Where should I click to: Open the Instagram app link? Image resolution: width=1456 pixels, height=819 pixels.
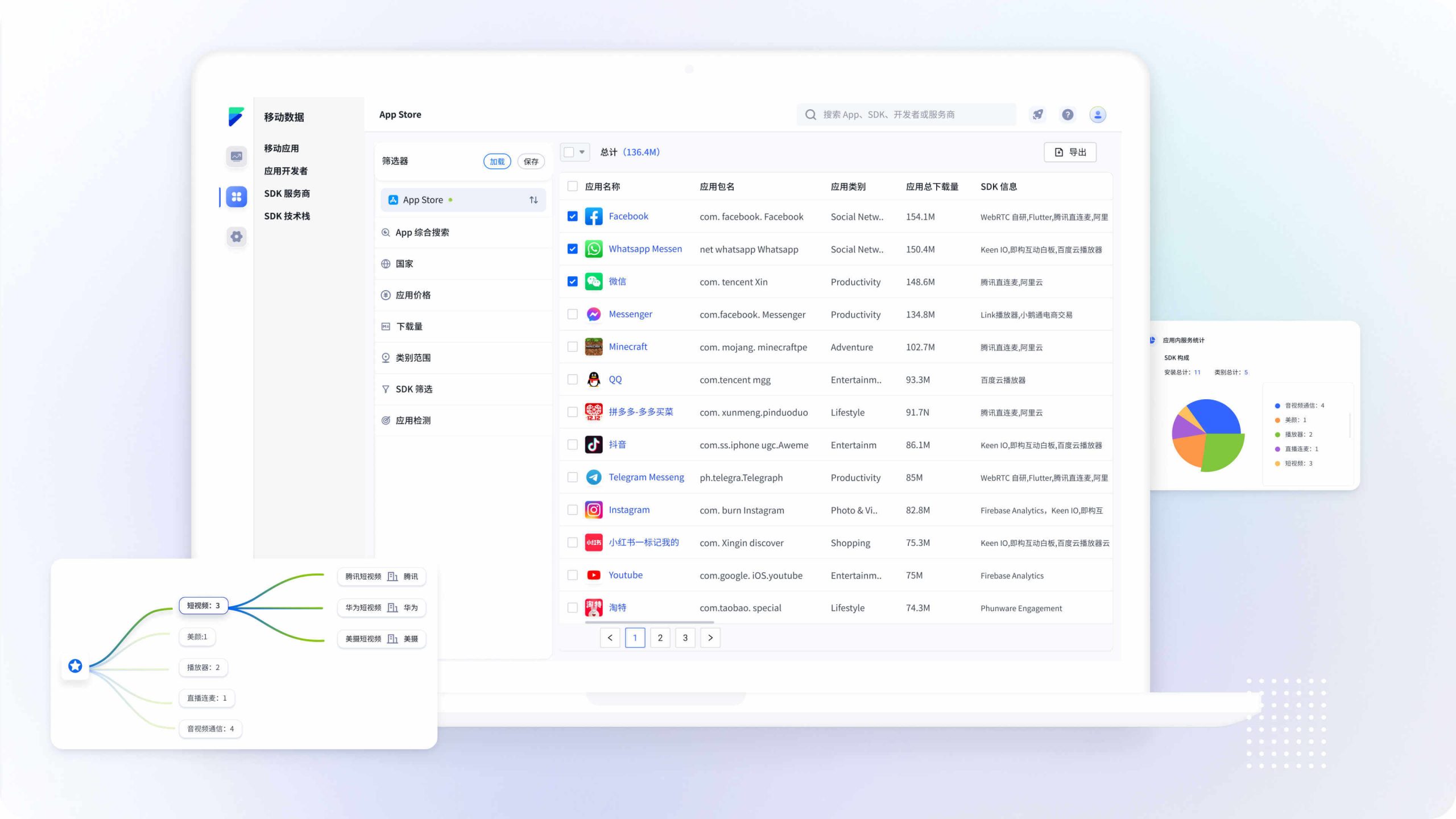629,510
